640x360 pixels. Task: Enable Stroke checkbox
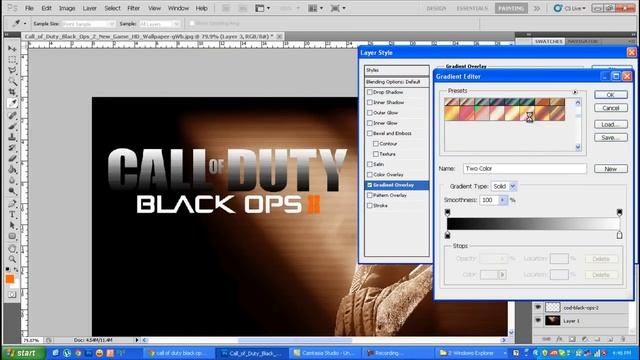370,206
